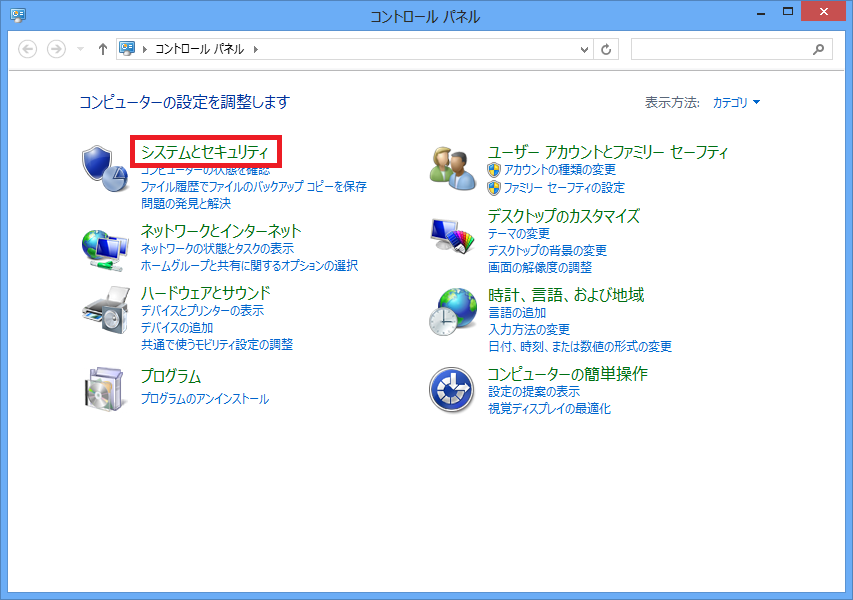853x600 pixels.
Task: Click the User Accounts people icon
Action: tap(452, 168)
